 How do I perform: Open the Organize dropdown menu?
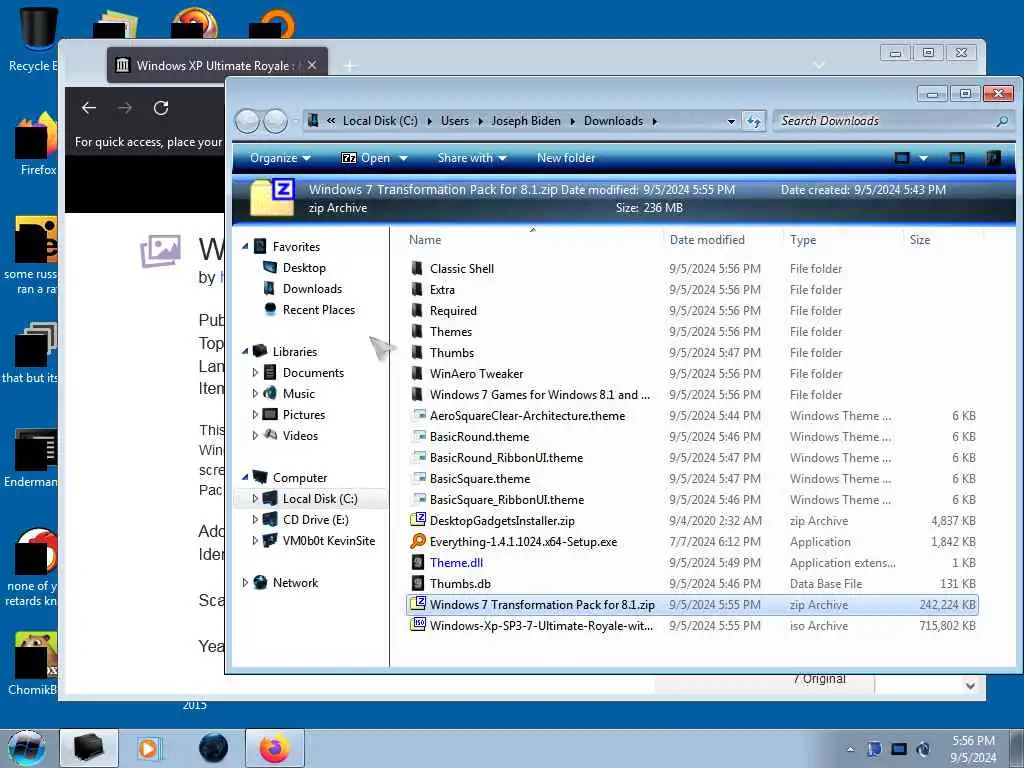[x=280, y=158]
